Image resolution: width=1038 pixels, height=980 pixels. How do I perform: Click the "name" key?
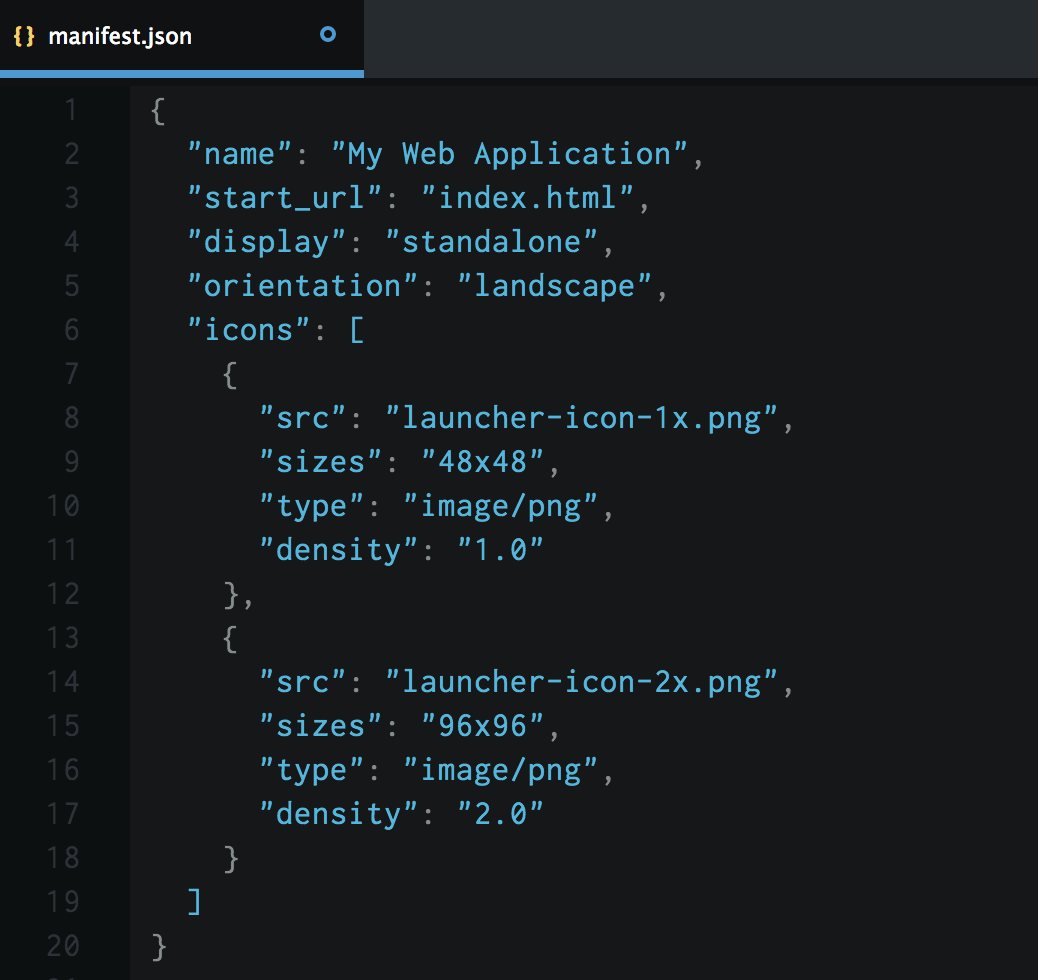(239, 154)
